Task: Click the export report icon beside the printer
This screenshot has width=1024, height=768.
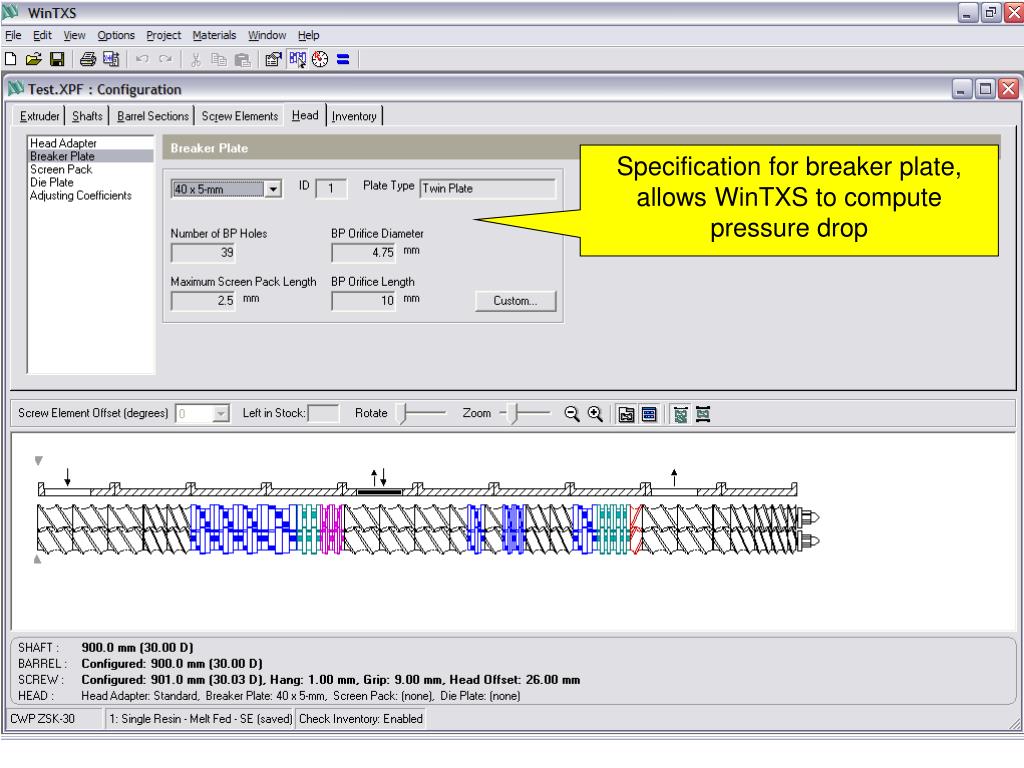Action: pyautogui.click(x=111, y=59)
